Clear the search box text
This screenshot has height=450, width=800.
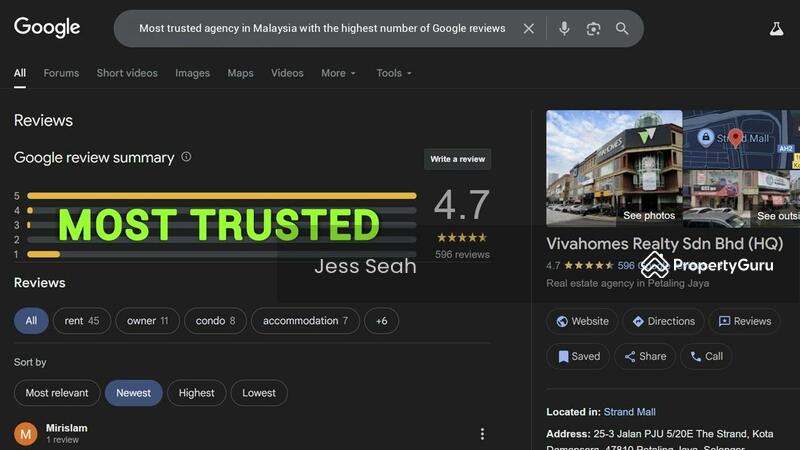click(x=529, y=29)
